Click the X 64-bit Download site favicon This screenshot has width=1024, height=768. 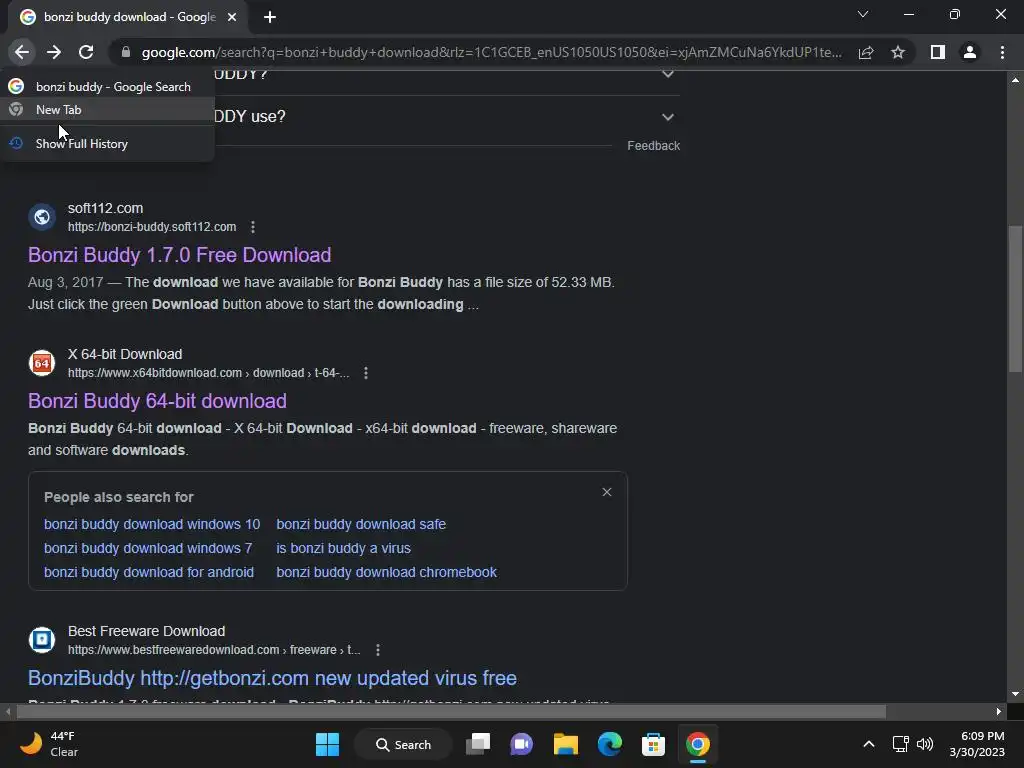pyautogui.click(x=42, y=363)
